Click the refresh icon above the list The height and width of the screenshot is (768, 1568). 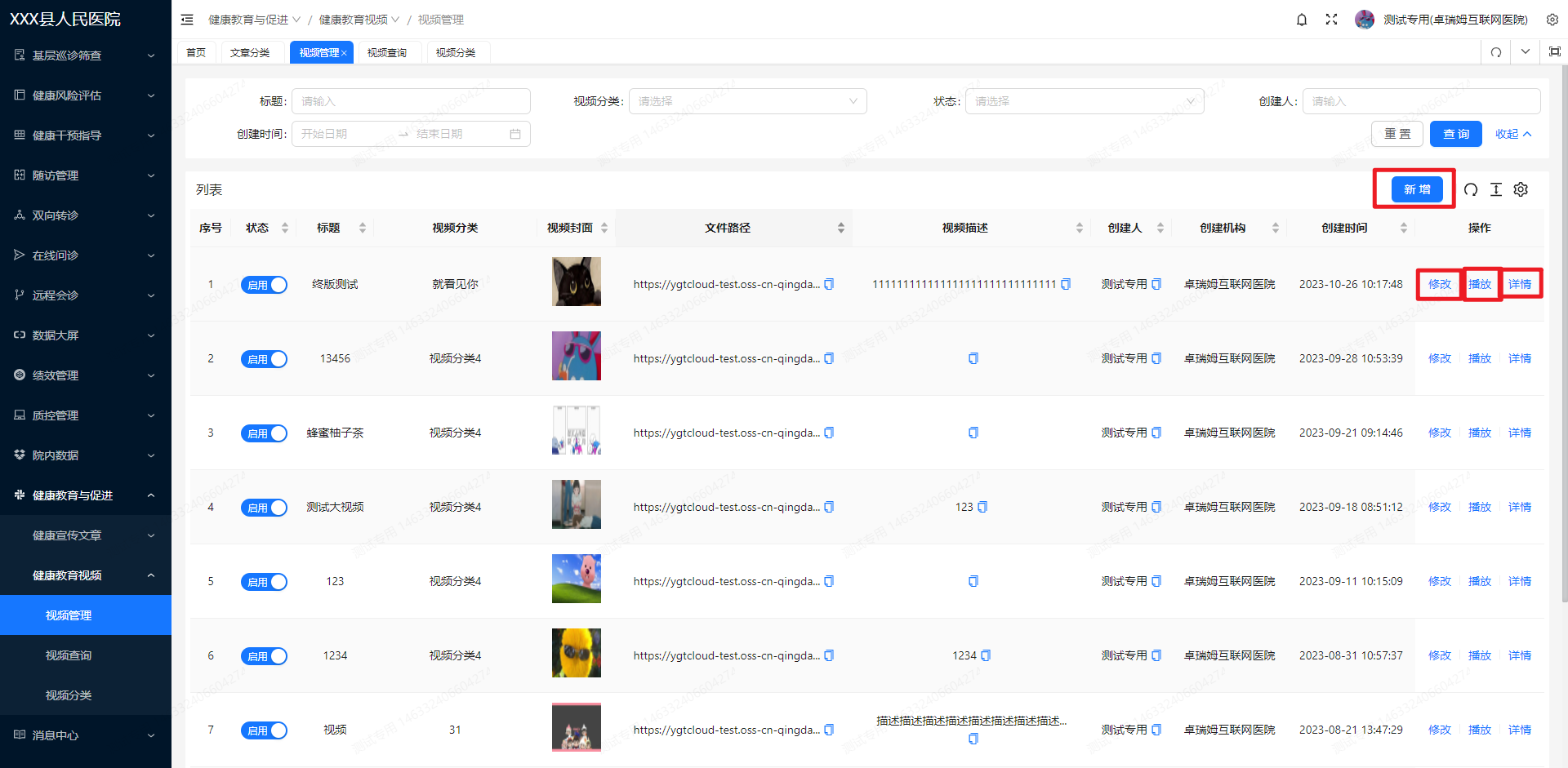[1470, 189]
